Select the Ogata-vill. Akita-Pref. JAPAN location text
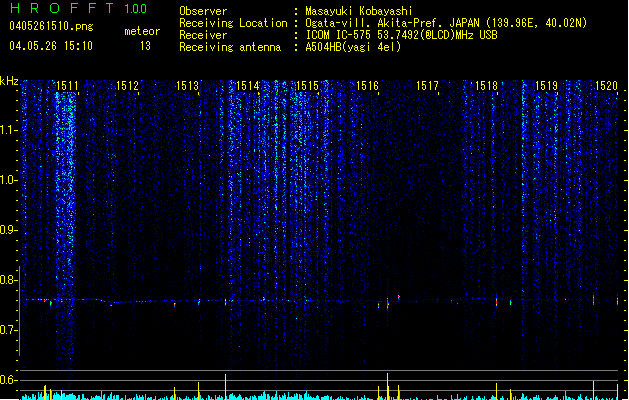 (x=446, y=23)
